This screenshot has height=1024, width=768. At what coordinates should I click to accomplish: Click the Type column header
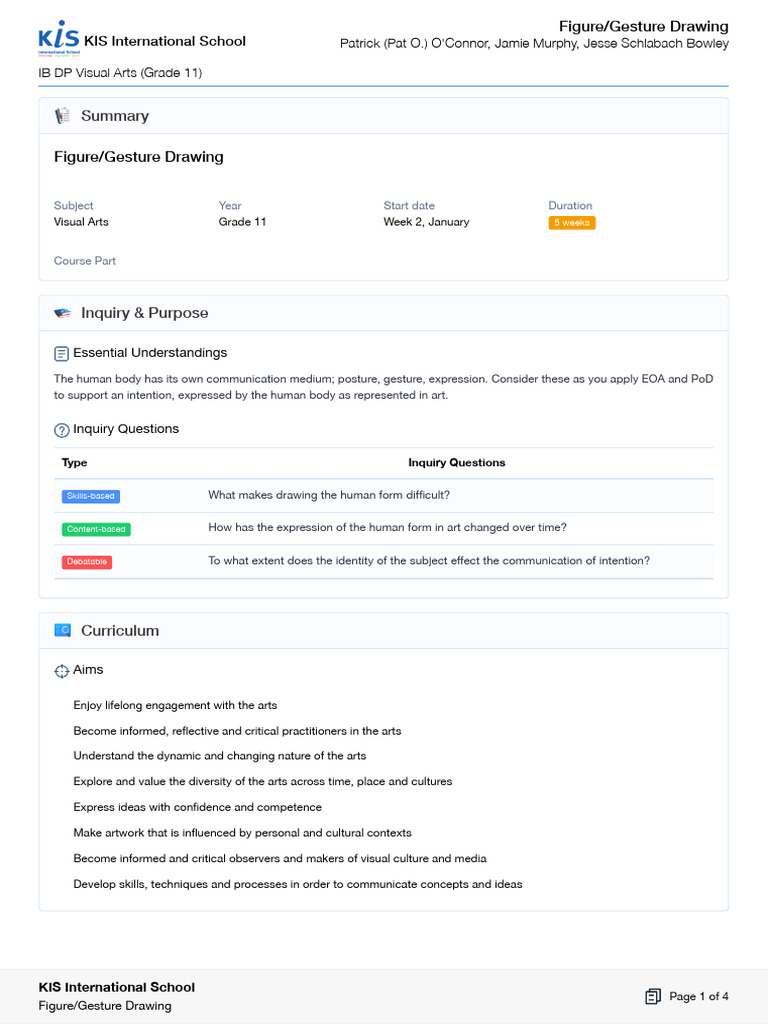click(x=75, y=463)
